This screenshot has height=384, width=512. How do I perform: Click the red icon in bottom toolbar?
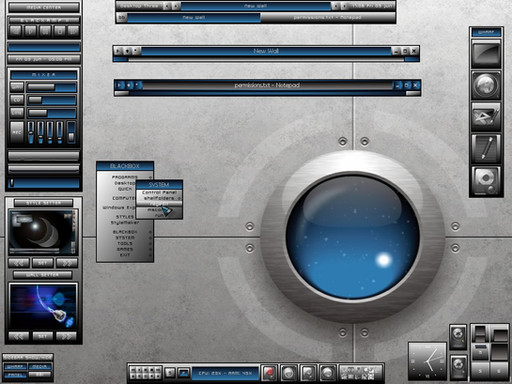[269, 372]
